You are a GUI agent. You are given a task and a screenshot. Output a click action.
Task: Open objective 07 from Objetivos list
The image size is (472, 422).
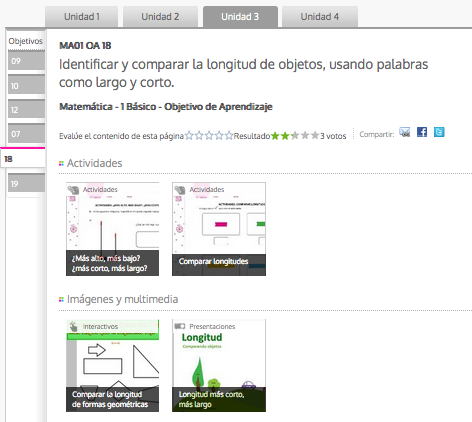pyautogui.click(x=26, y=134)
